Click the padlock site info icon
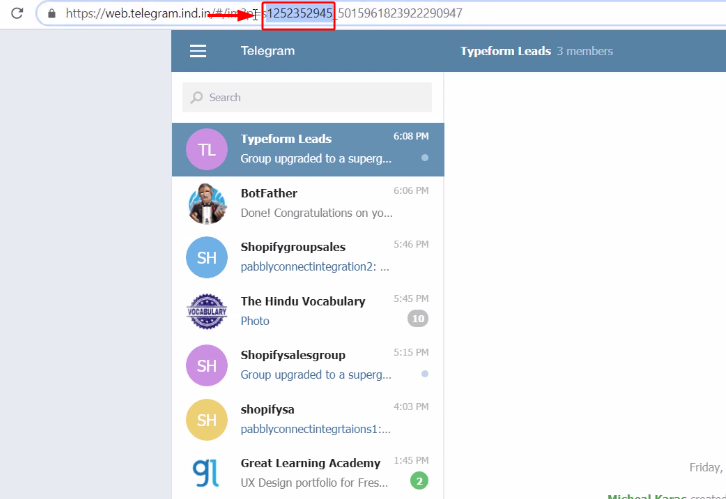726x499 pixels. point(52,13)
